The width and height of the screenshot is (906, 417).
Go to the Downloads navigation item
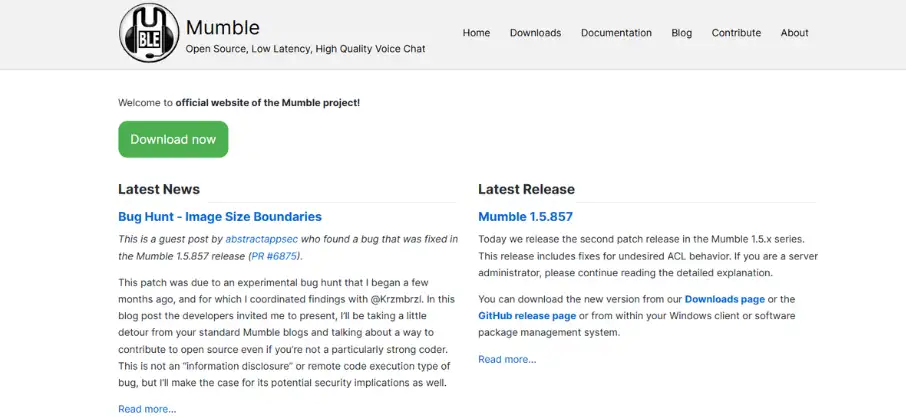535,33
